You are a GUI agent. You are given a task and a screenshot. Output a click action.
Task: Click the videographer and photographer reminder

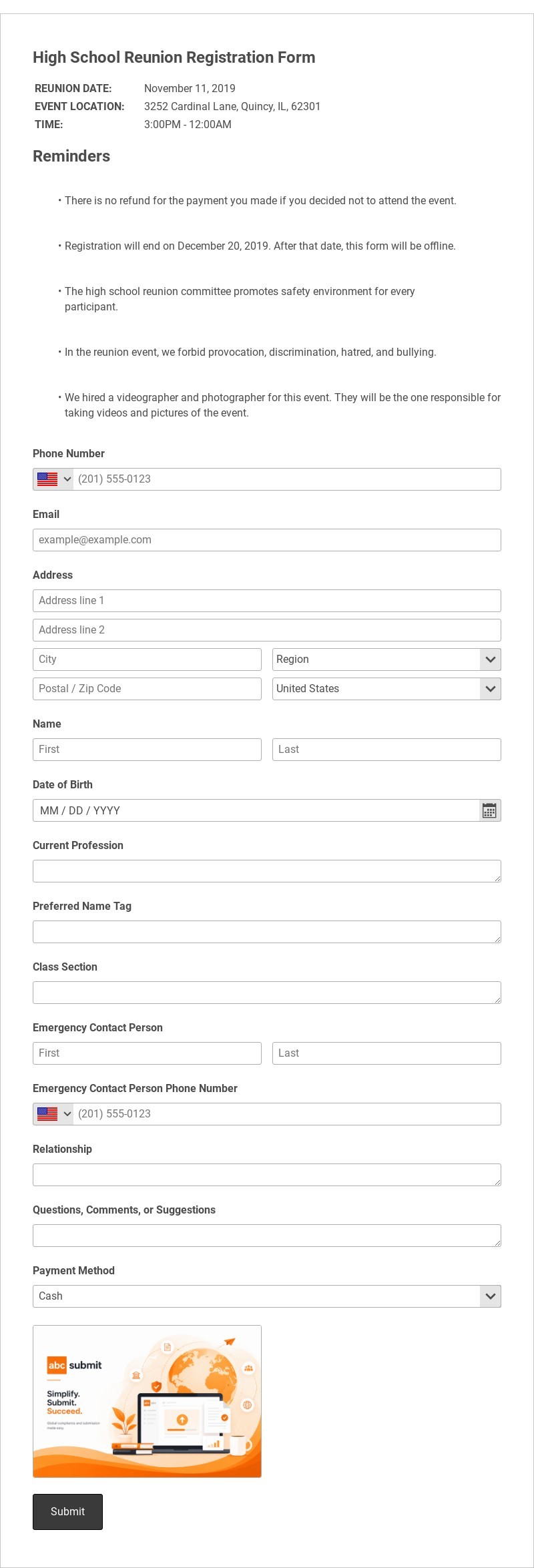click(x=282, y=405)
